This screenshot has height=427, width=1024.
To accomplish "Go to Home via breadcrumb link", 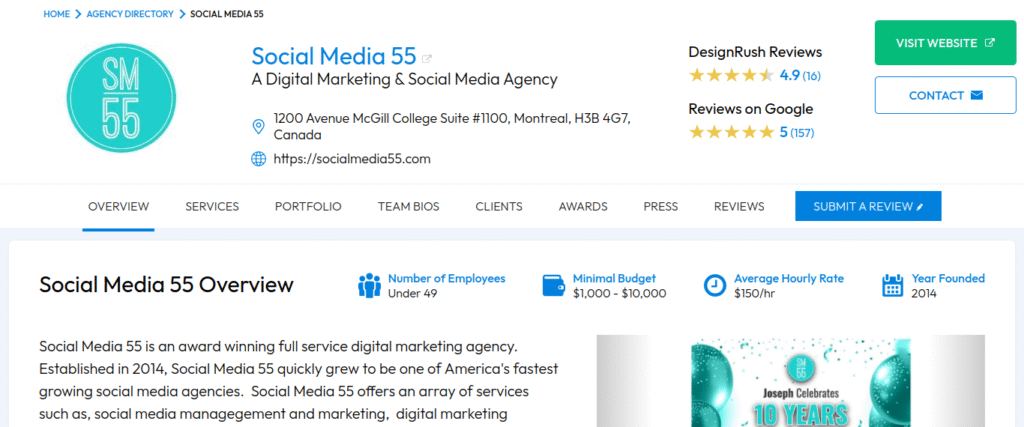I will pyautogui.click(x=56, y=14).
